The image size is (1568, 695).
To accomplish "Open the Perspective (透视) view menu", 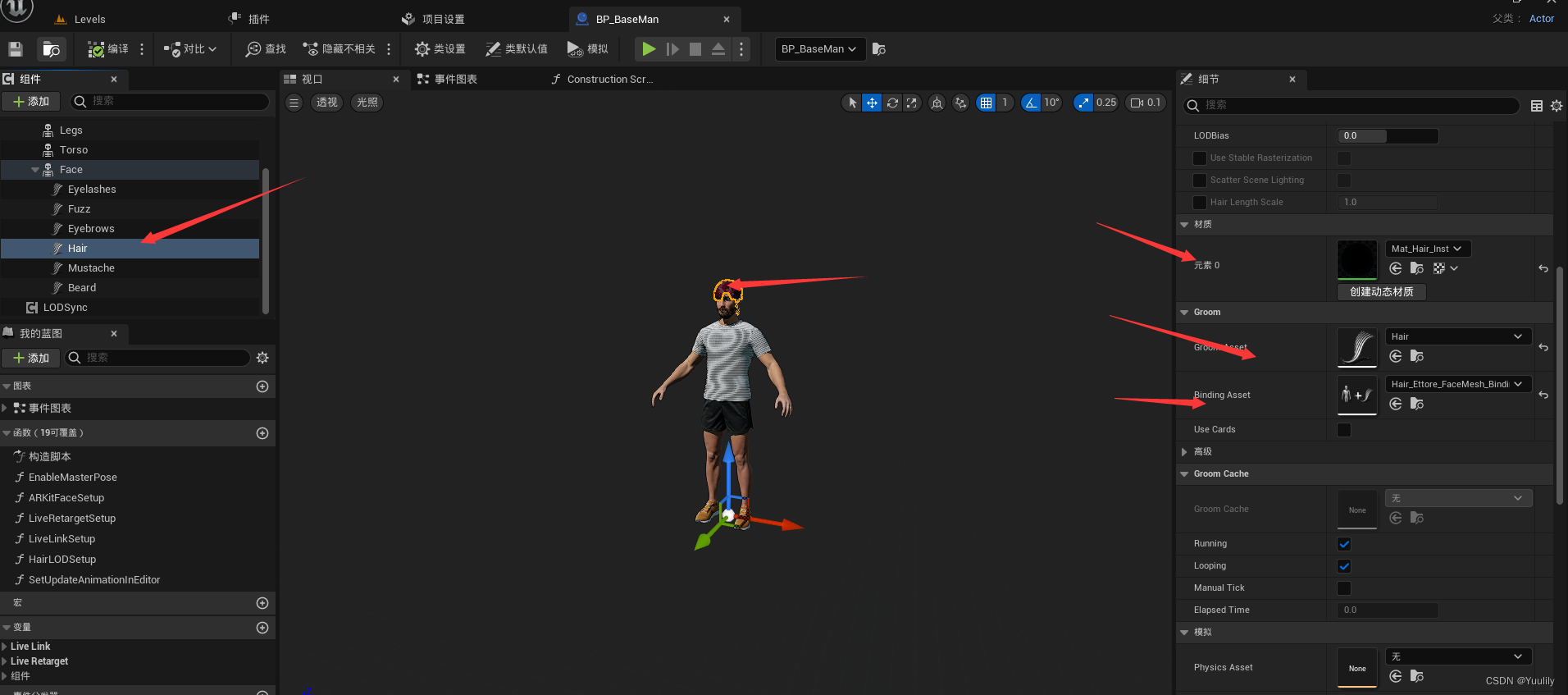I will 326,103.
